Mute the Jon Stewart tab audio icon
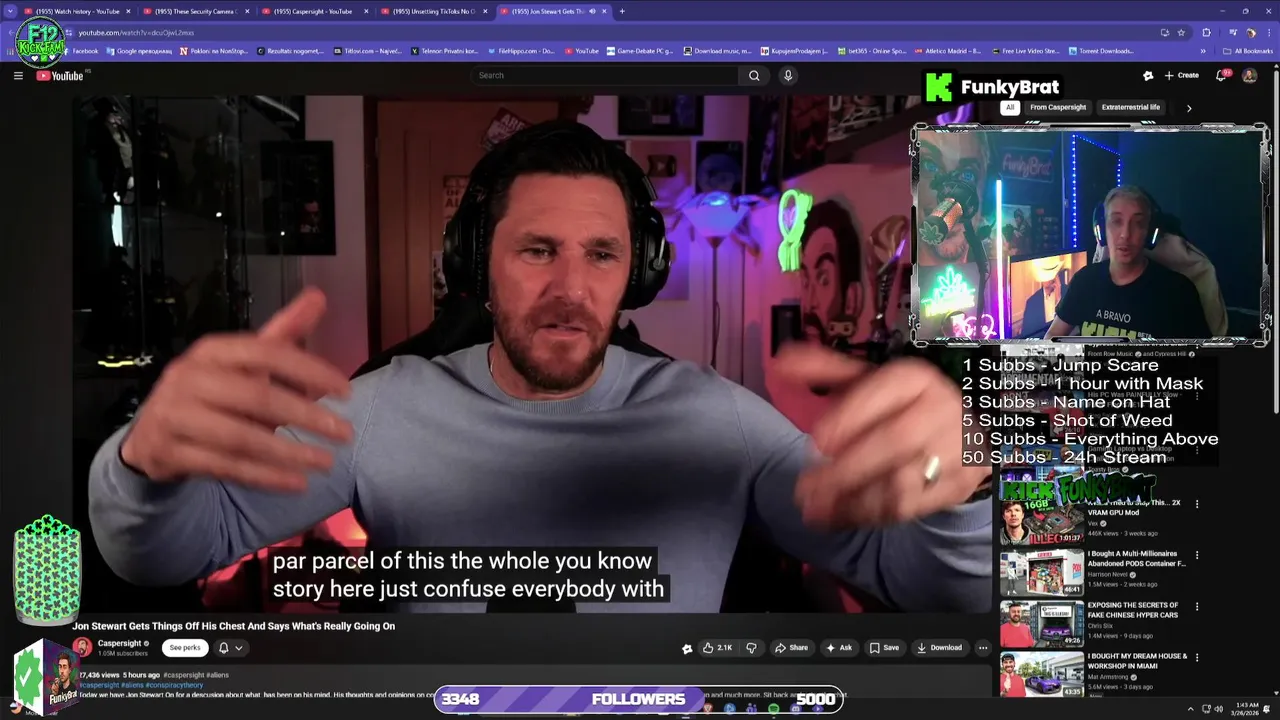This screenshot has height=720, width=1280. (593, 11)
